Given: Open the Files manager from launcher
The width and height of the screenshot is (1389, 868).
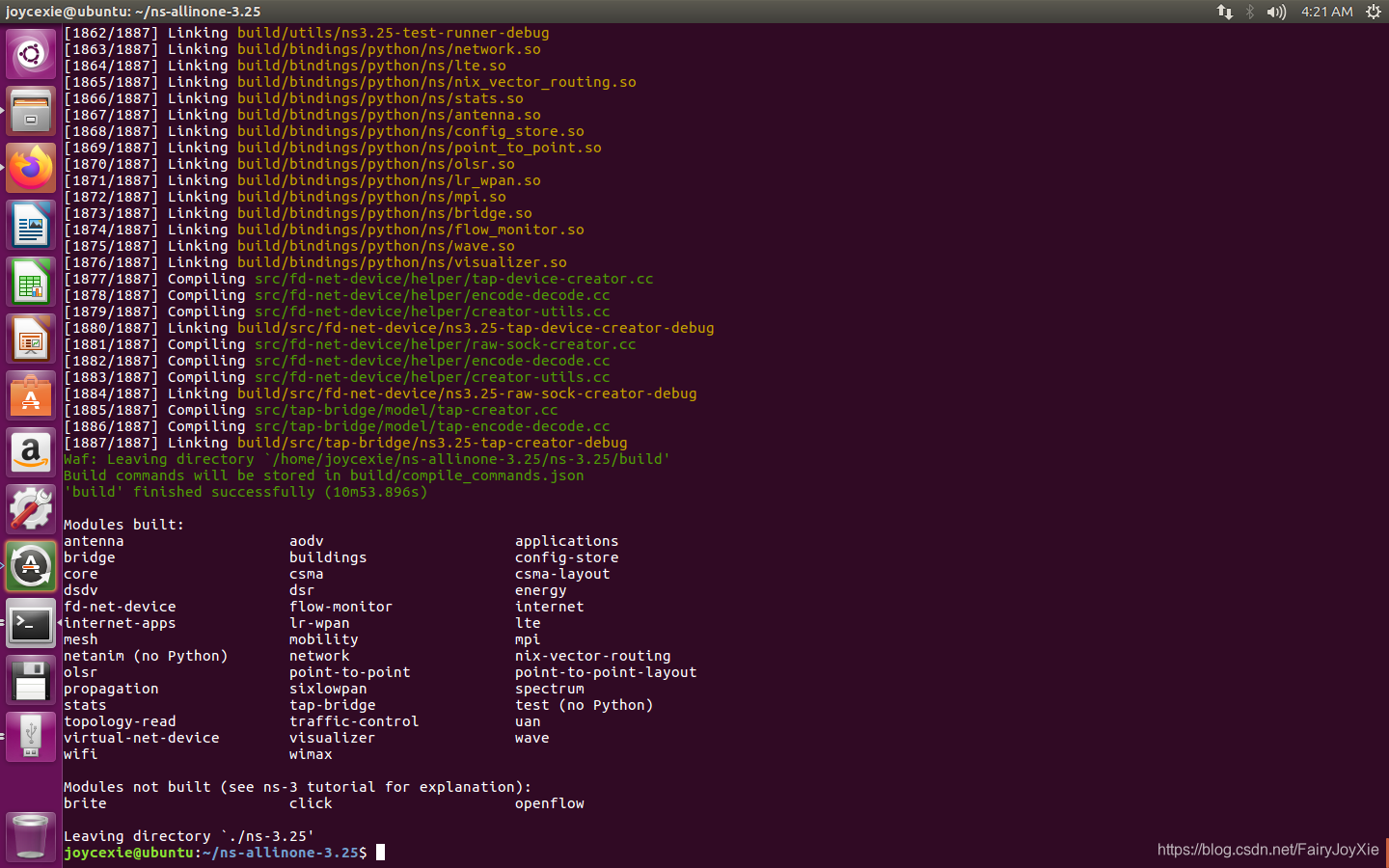Looking at the screenshot, I should 31,111.
